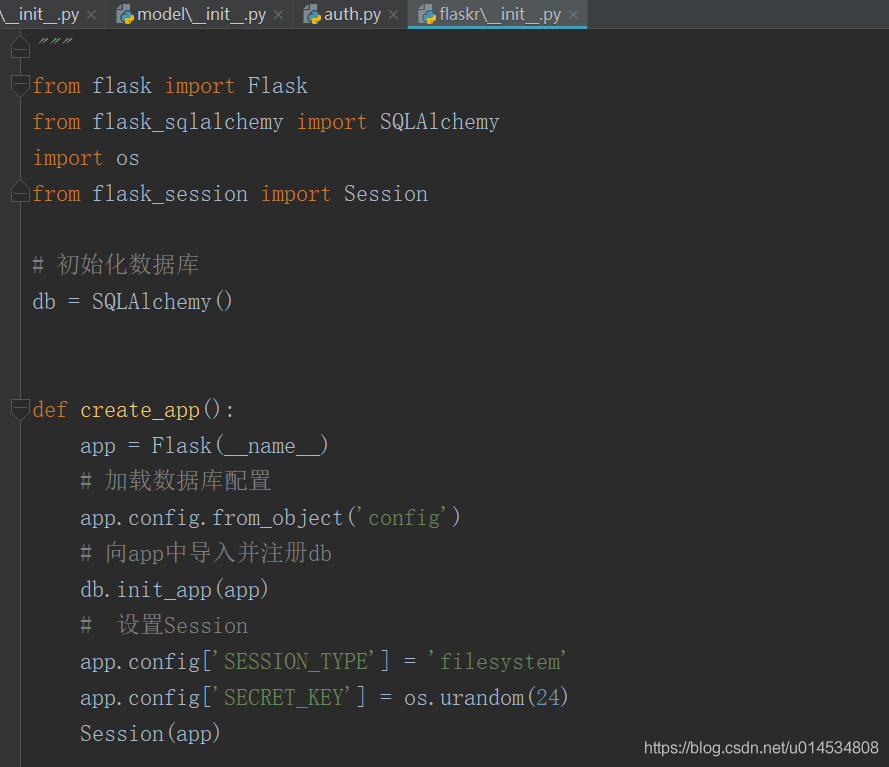
Task: Click 'Flask' in the first import line
Action: coord(277,86)
